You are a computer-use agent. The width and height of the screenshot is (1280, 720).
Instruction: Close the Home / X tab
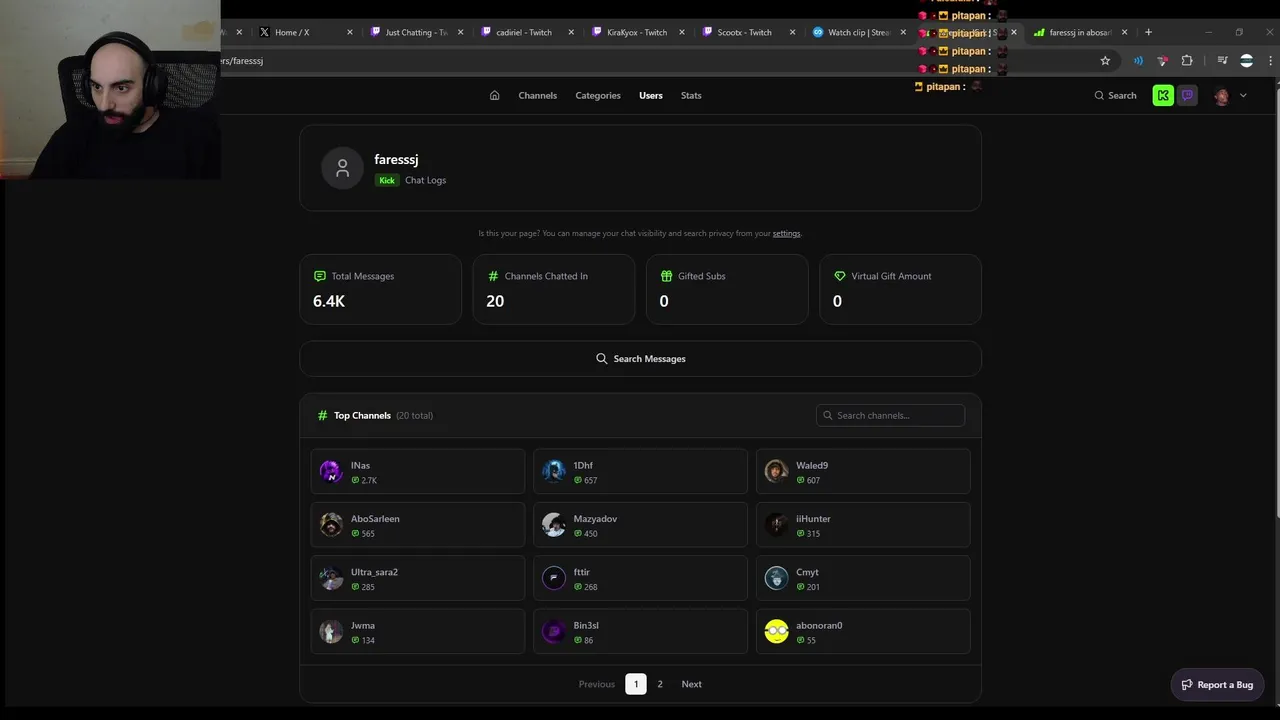tap(350, 32)
